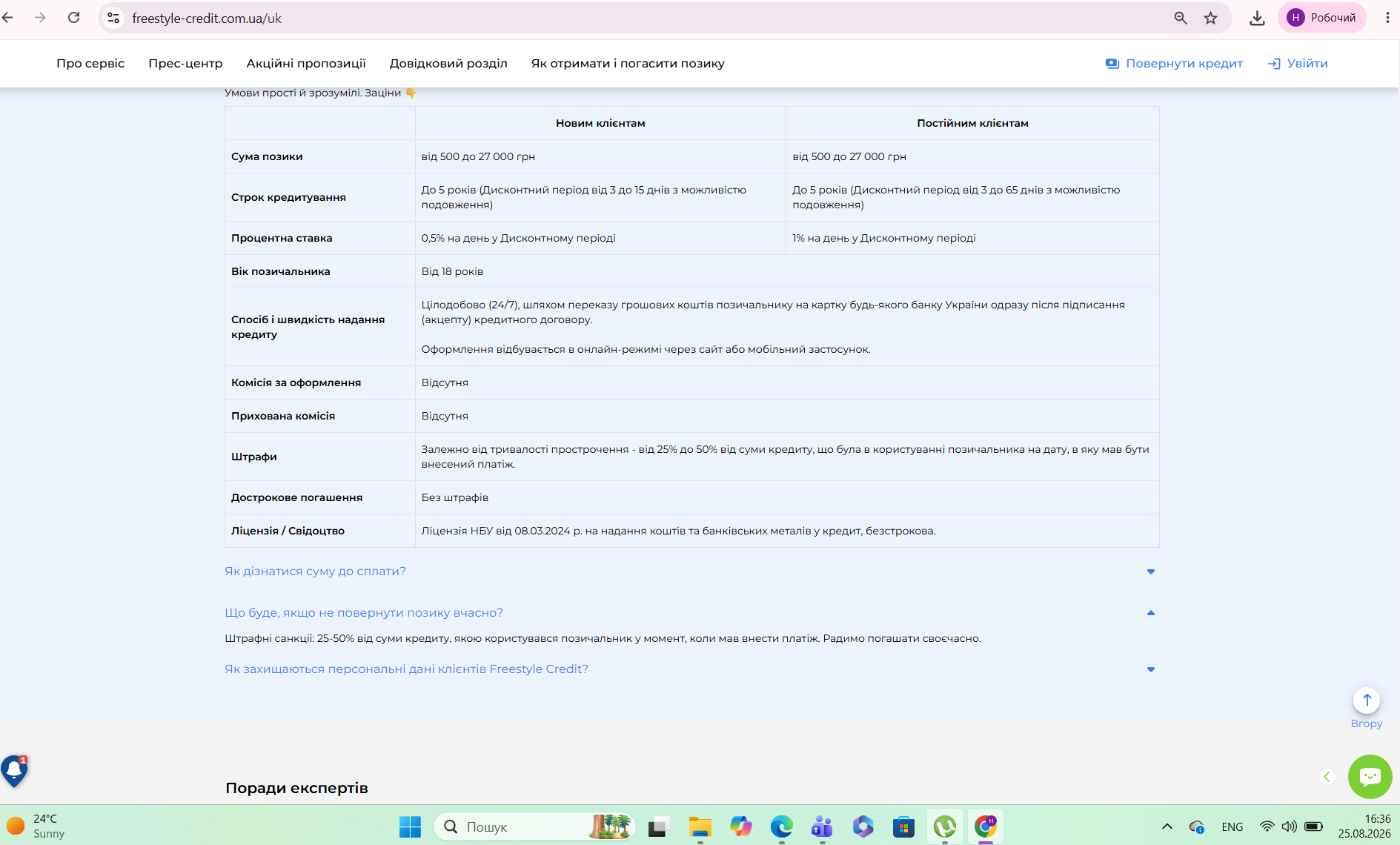
Task: Click ENG language indicator
Action: click(x=1232, y=826)
